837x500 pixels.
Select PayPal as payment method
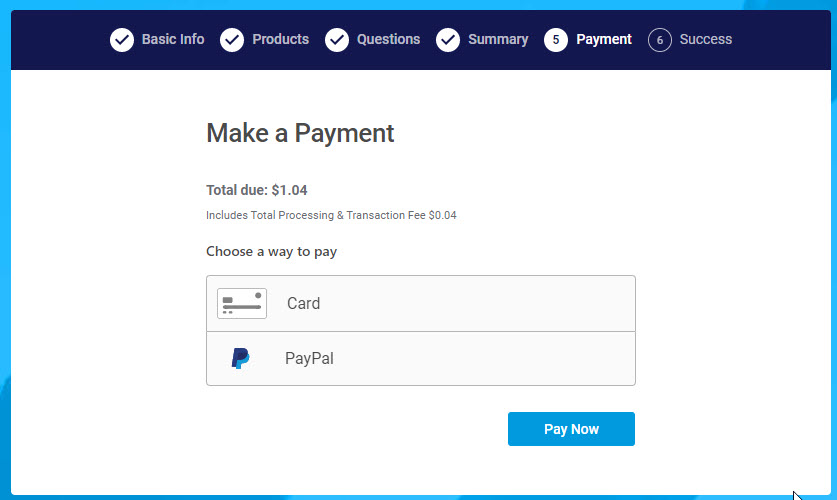click(x=421, y=359)
